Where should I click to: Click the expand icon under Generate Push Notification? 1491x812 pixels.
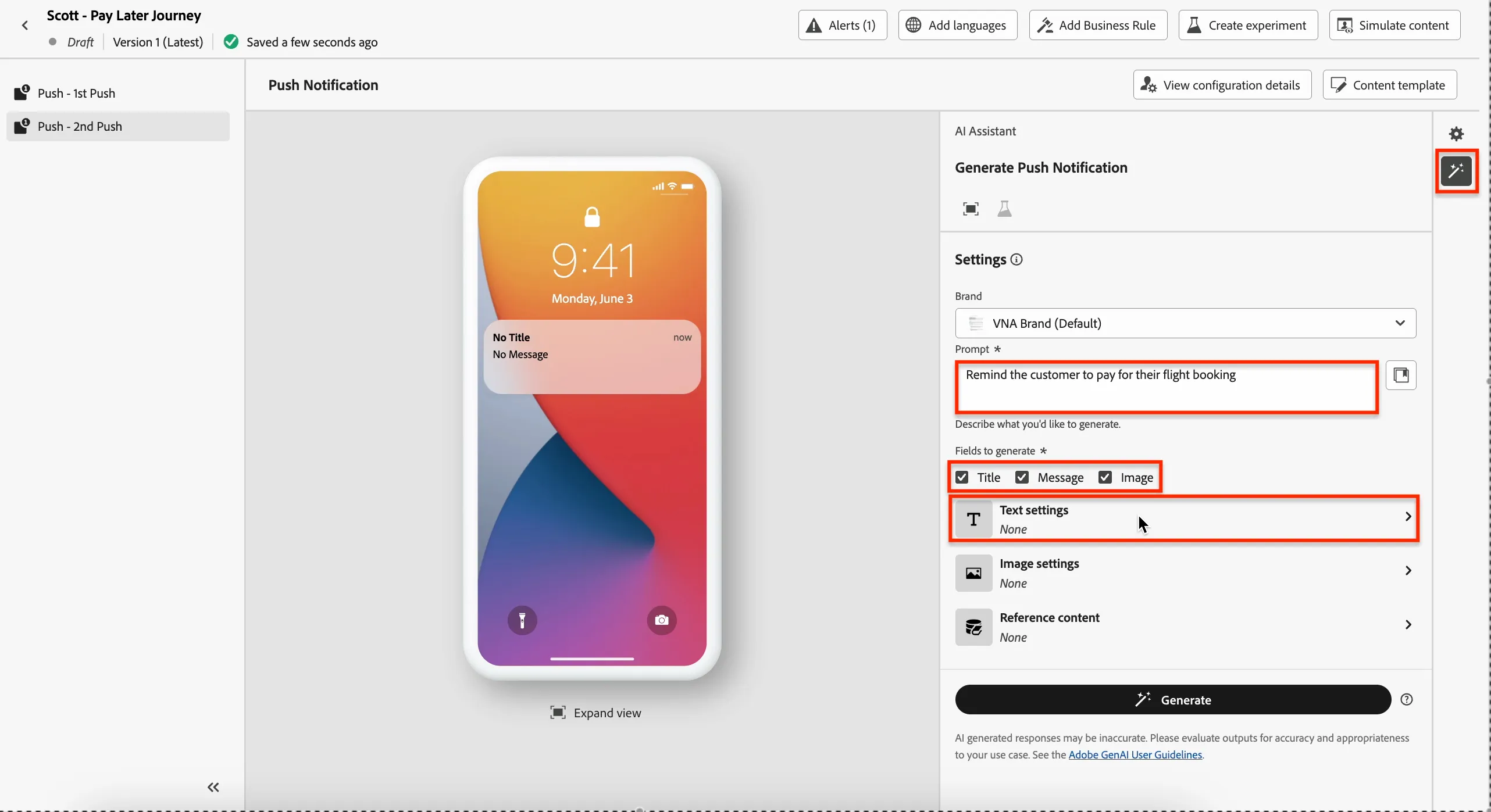click(x=971, y=209)
